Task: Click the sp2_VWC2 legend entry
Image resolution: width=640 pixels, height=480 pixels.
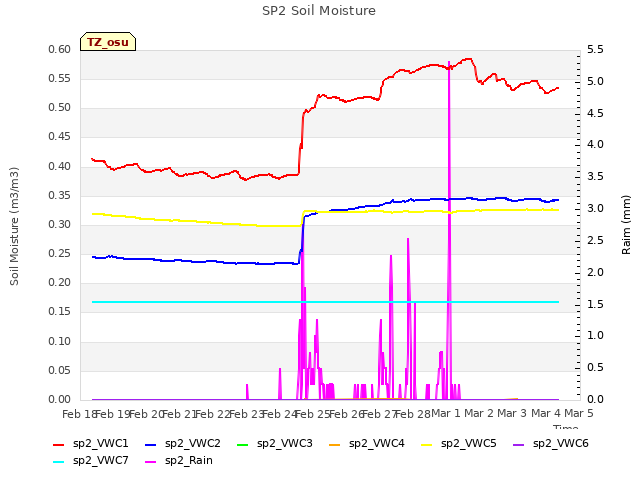Action: 183,444
